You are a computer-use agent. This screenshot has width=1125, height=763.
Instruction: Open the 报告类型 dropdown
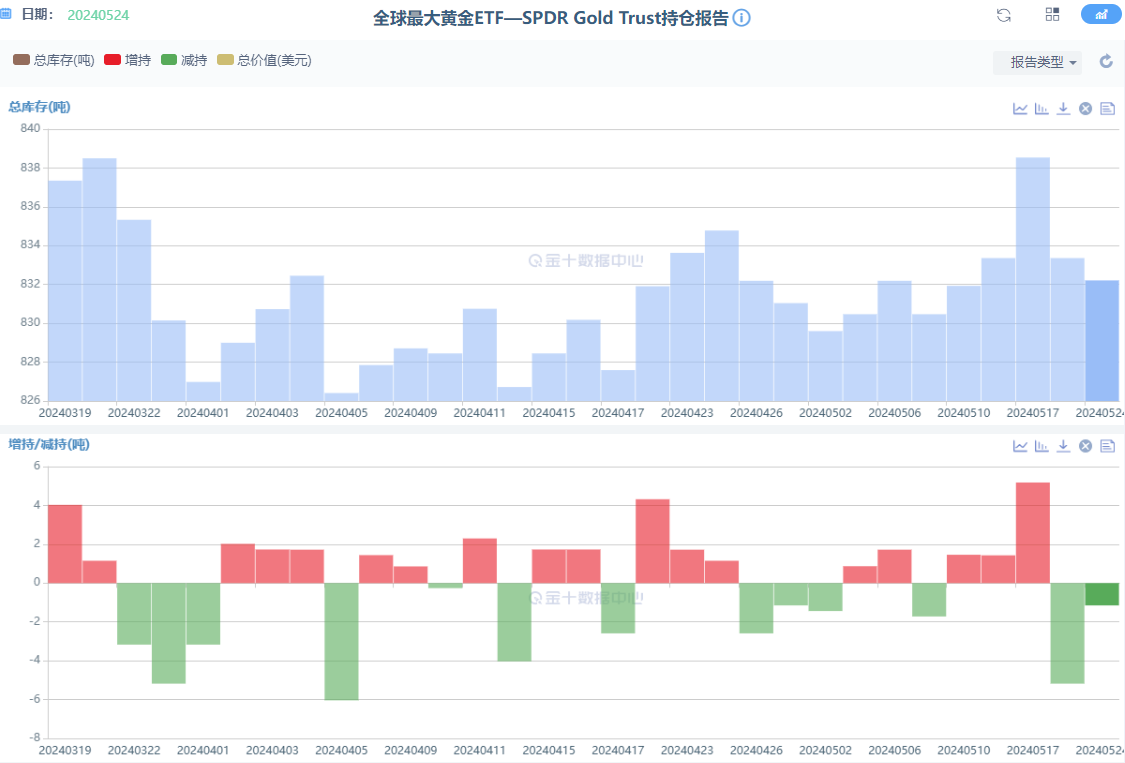click(x=1037, y=62)
